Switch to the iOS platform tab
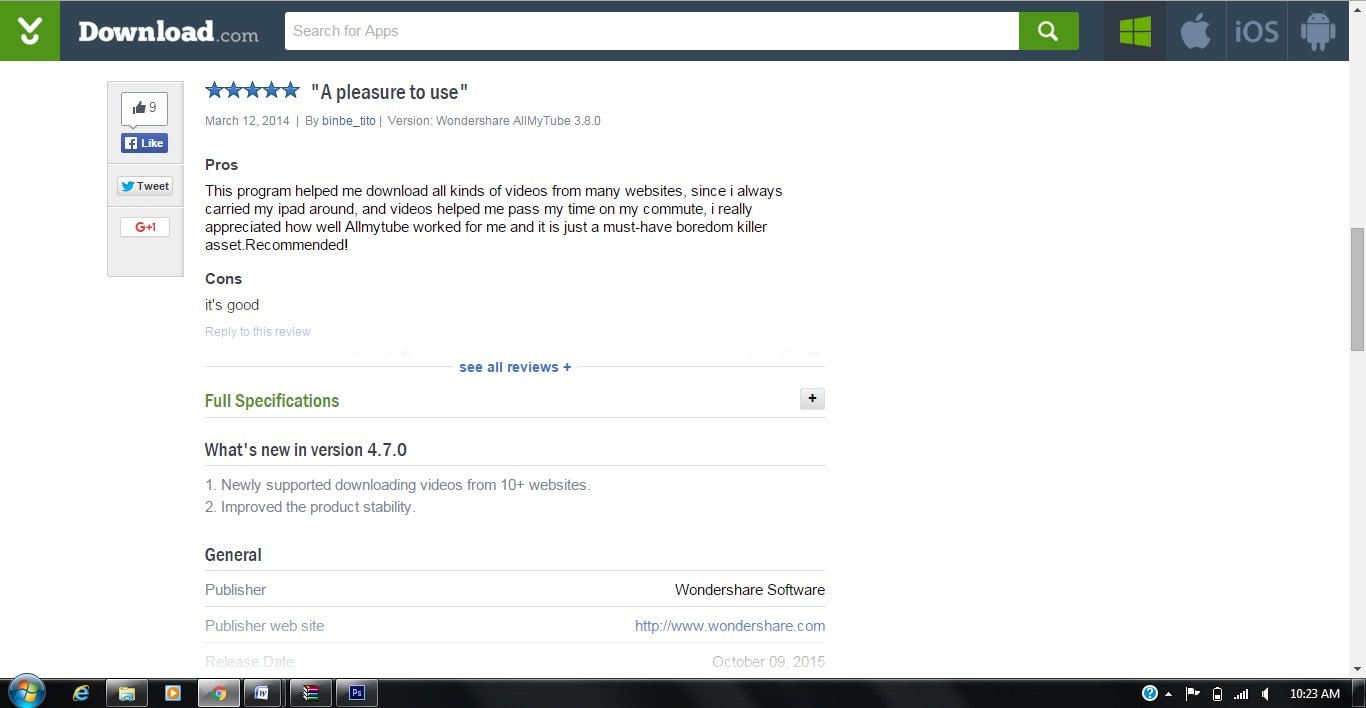Image resolution: width=1366 pixels, height=708 pixels. tap(1257, 31)
